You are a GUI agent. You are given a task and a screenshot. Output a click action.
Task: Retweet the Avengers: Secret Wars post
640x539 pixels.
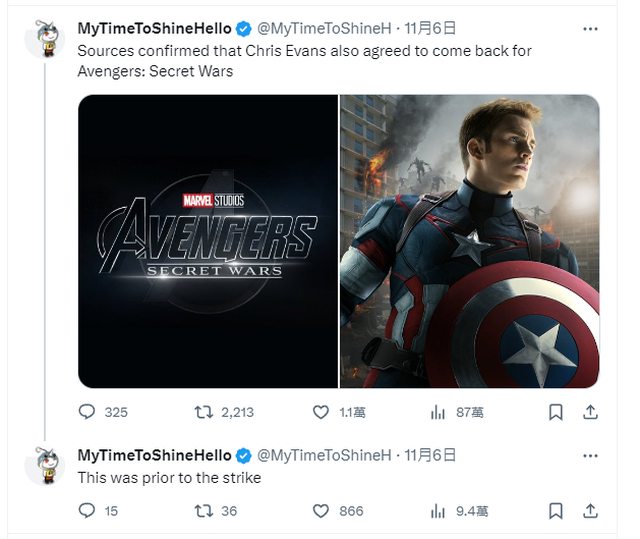point(204,412)
